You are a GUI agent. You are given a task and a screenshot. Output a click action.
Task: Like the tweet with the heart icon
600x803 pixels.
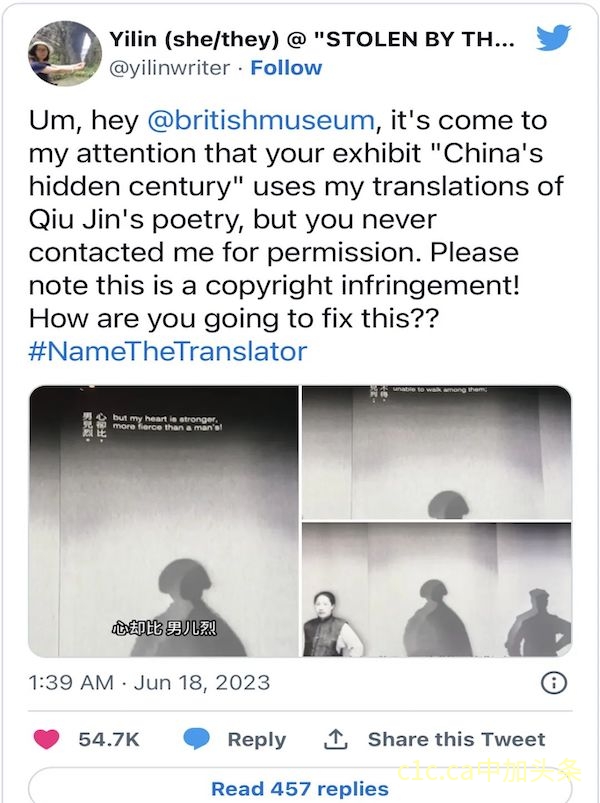(x=46, y=739)
